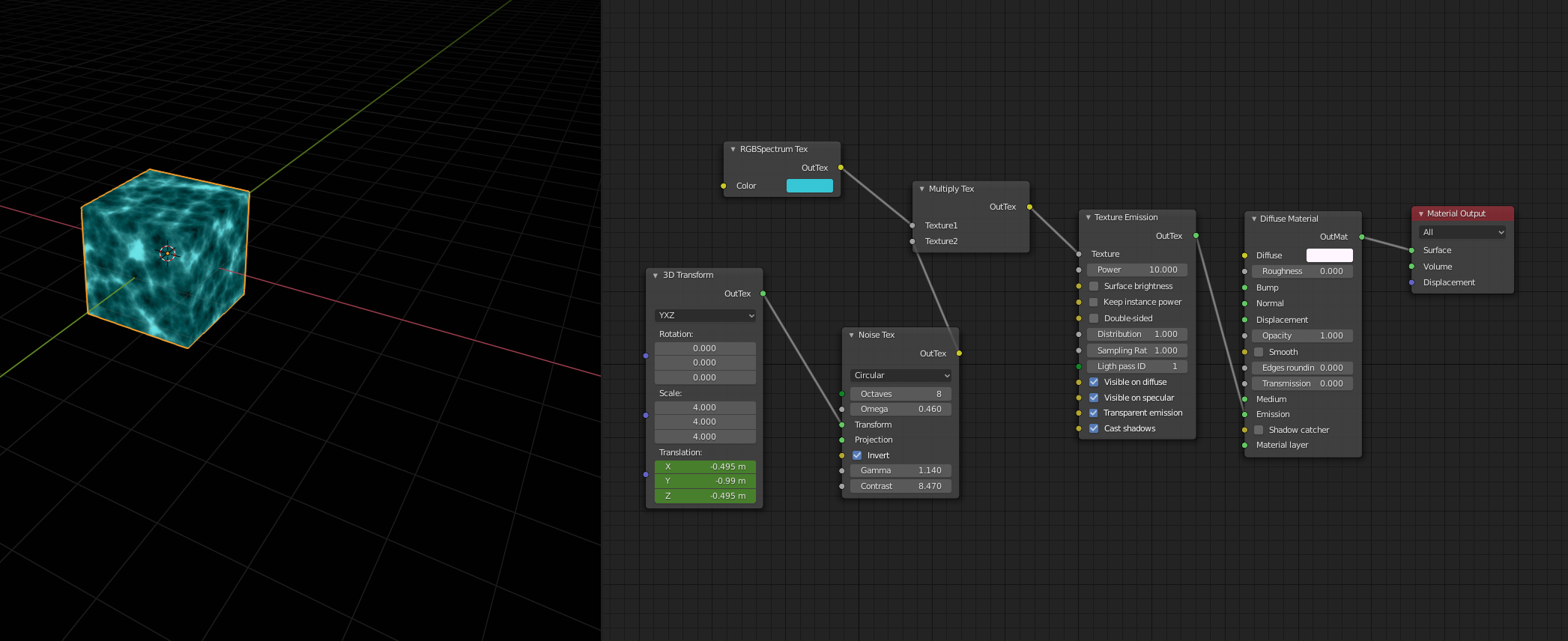Collapse the Multiply Tex node
Viewport: 1568px width, 641px height.
tap(921, 189)
